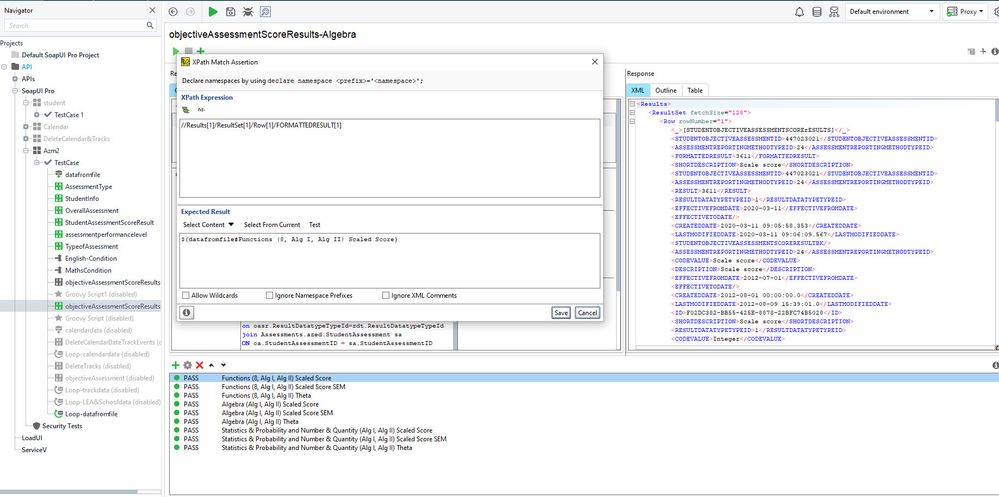999x497 pixels.
Task: Save project using the disk icon
Action: tap(231, 11)
